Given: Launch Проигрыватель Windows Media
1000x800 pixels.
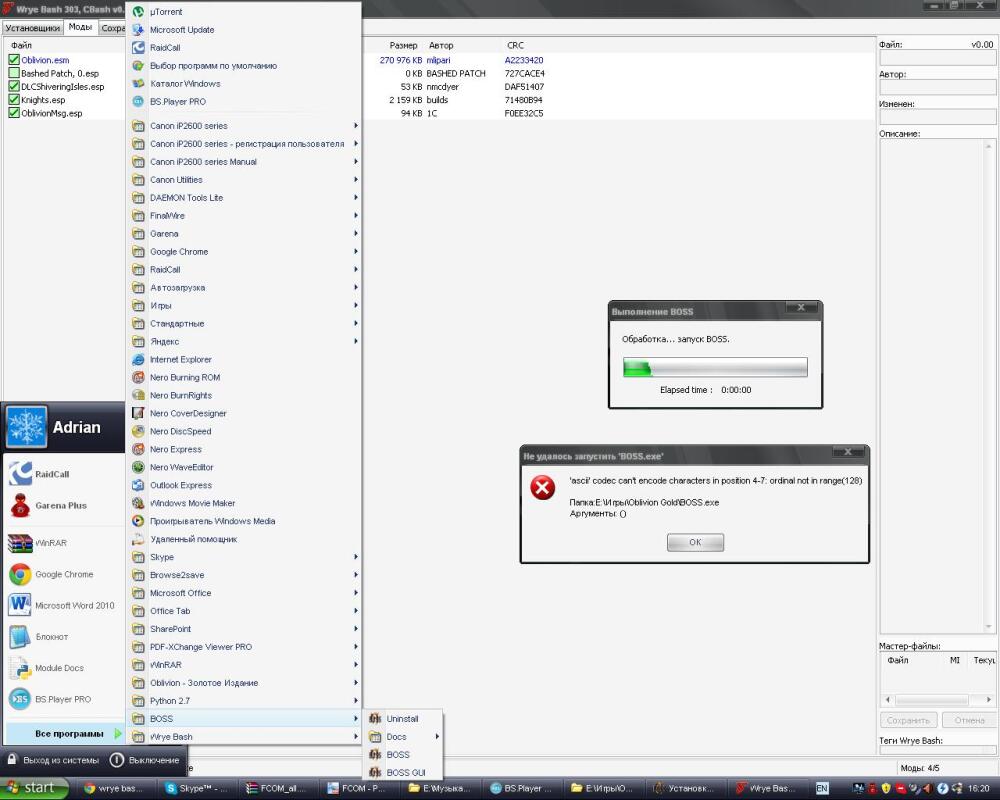Looking at the screenshot, I should pyautogui.click(x=212, y=521).
